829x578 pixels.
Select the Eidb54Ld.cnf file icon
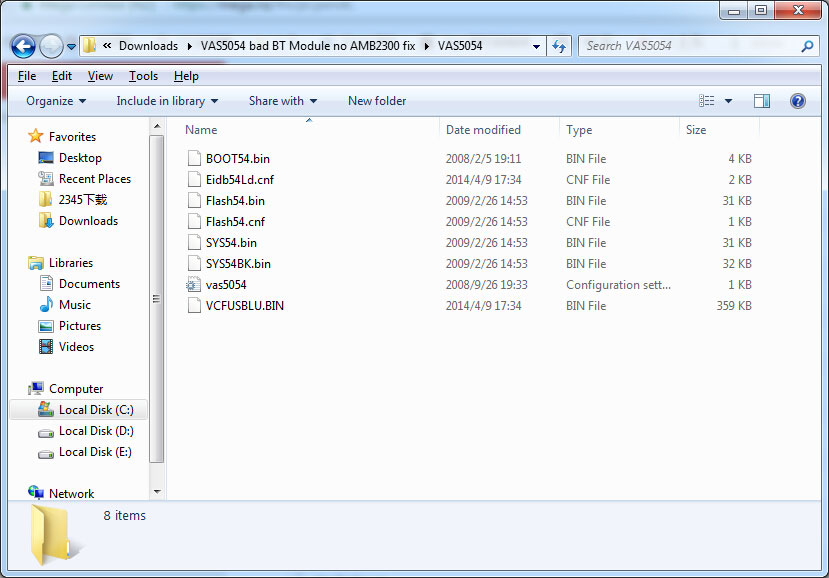(x=194, y=180)
